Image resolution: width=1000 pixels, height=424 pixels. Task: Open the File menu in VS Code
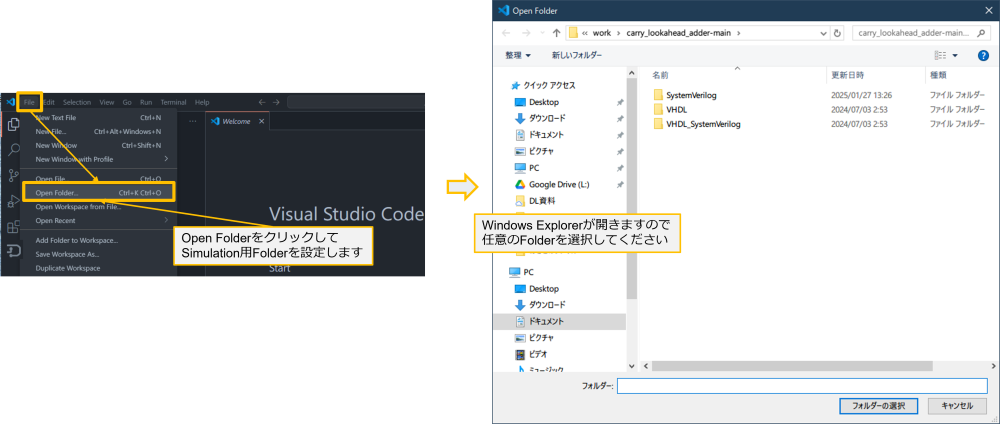(29, 102)
